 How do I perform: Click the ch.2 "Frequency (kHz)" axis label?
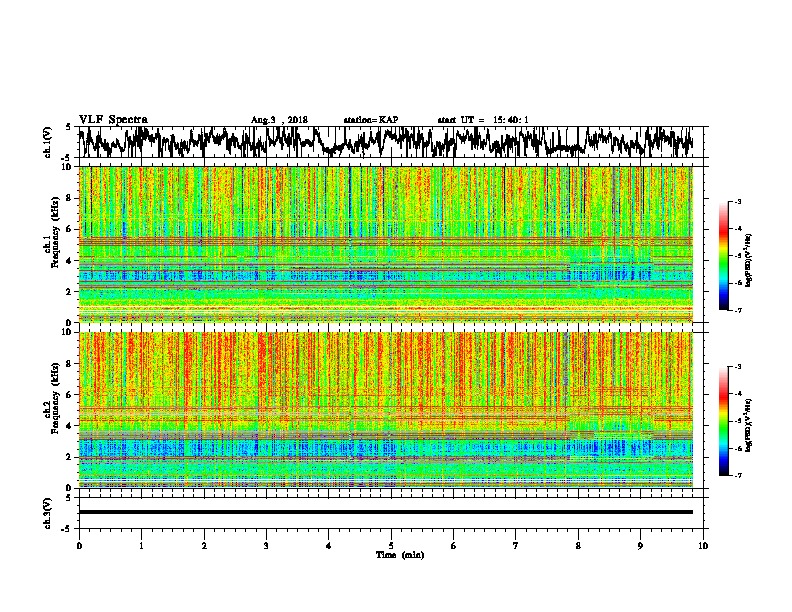pyautogui.click(x=54, y=398)
